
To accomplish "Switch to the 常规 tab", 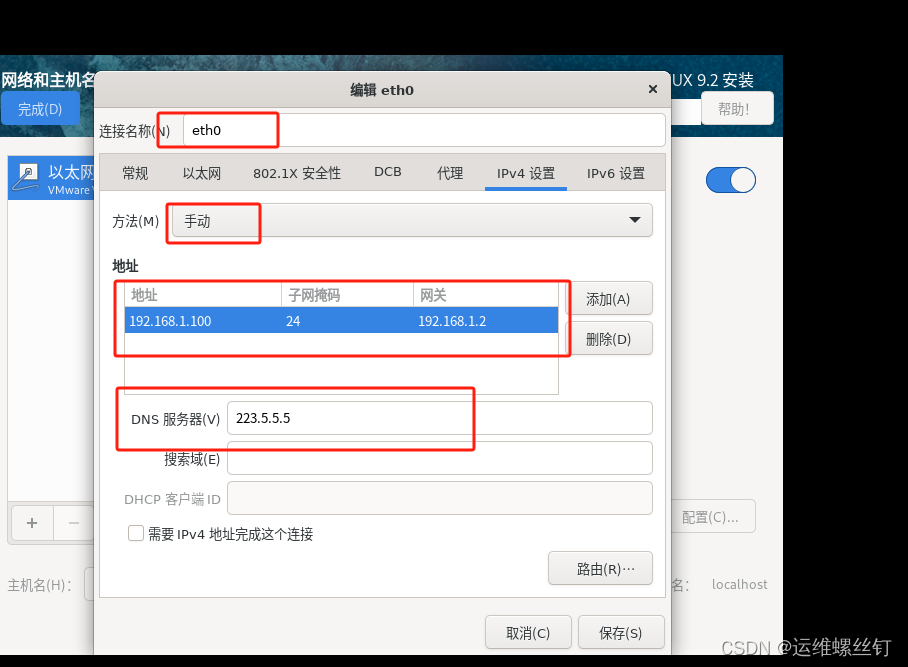I will coord(135,173).
